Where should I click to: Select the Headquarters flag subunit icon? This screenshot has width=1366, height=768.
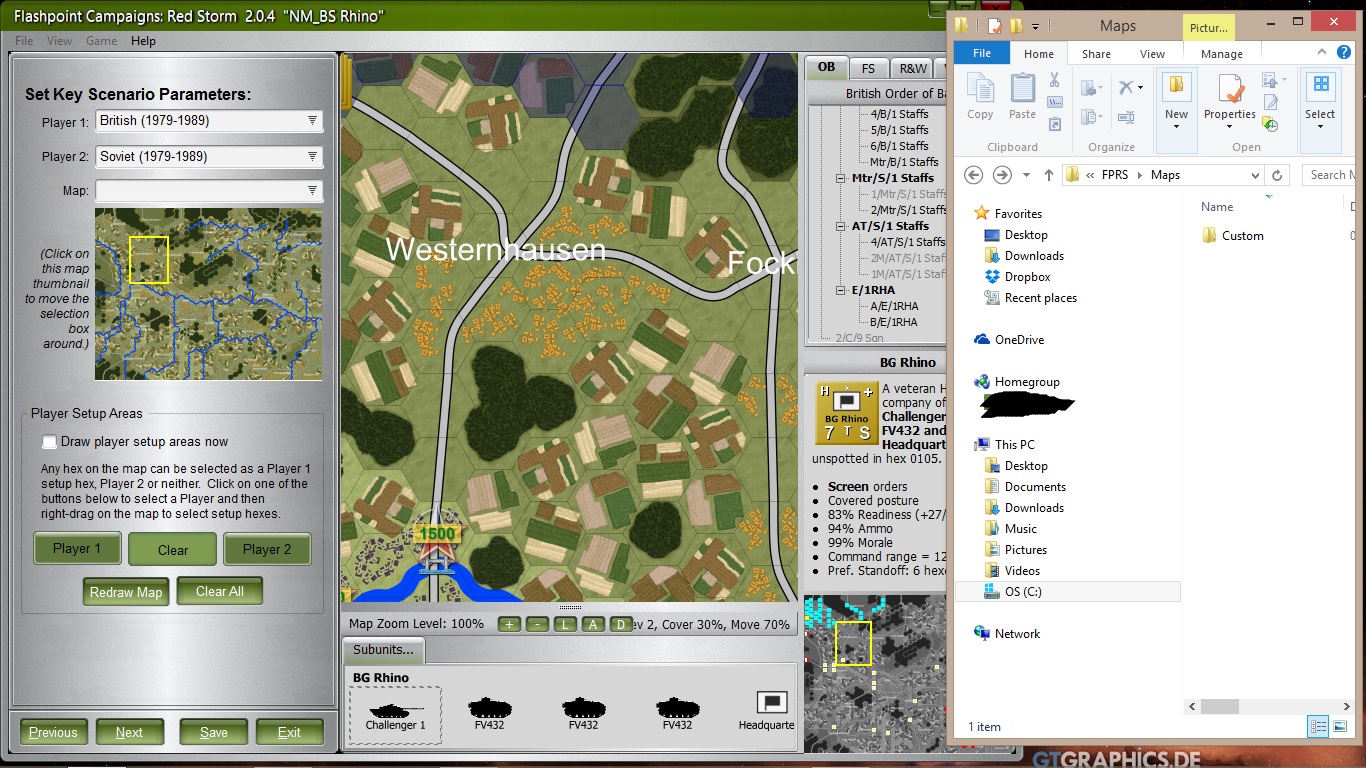click(772, 702)
